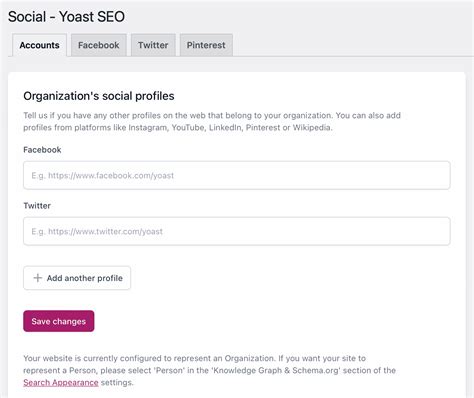Click the Twitter field label
The height and width of the screenshot is (398, 474).
(37, 206)
